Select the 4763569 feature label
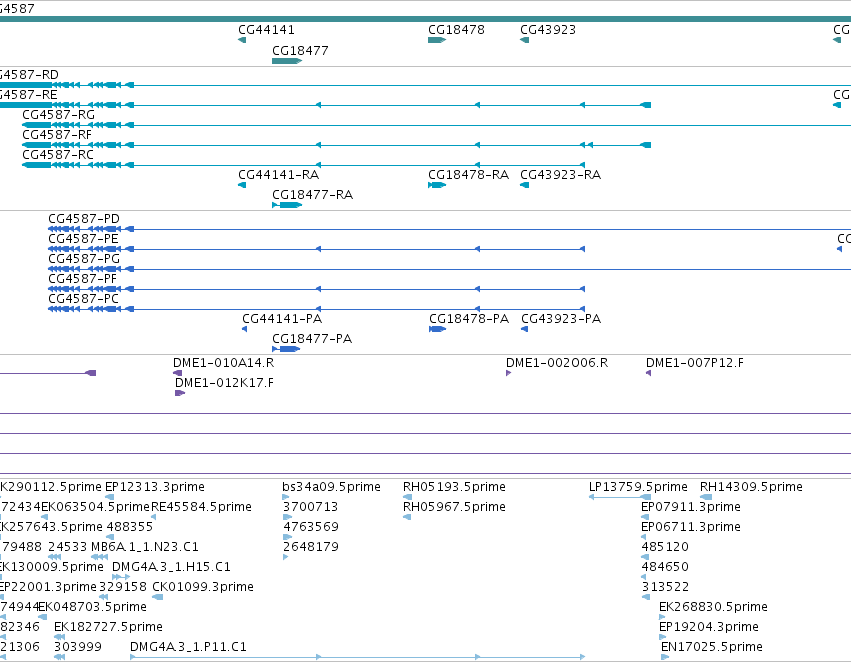Image resolution: width=851 pixels, height=662 pixels. point(311,527)
